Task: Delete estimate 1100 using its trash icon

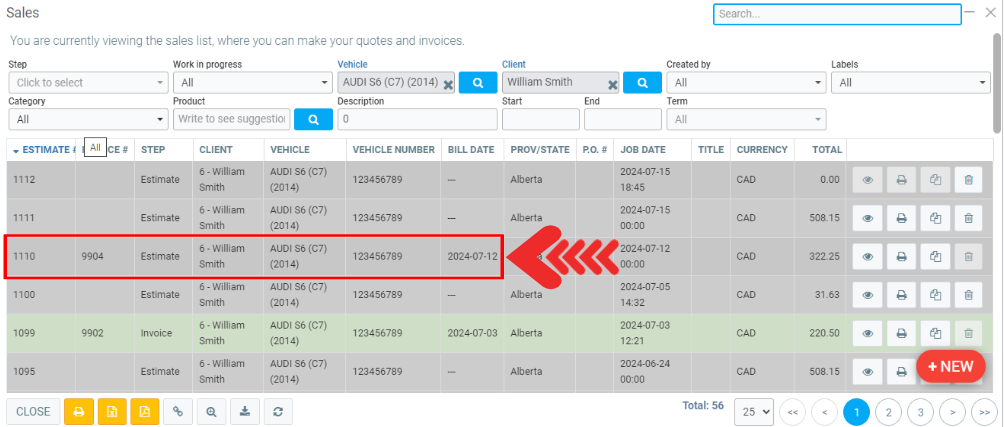Action: 968,295
